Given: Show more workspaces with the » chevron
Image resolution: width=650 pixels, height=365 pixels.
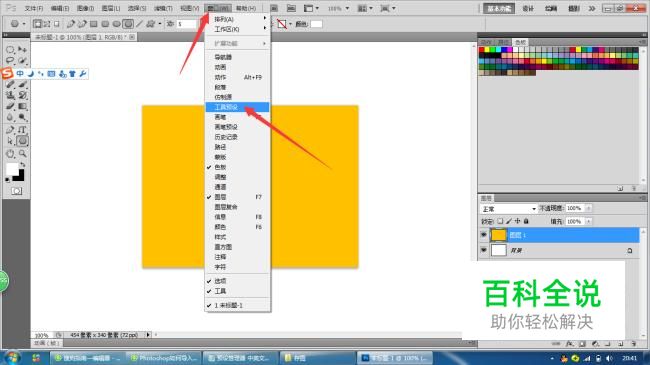Looking at the screenshot, I should point(592,8).
